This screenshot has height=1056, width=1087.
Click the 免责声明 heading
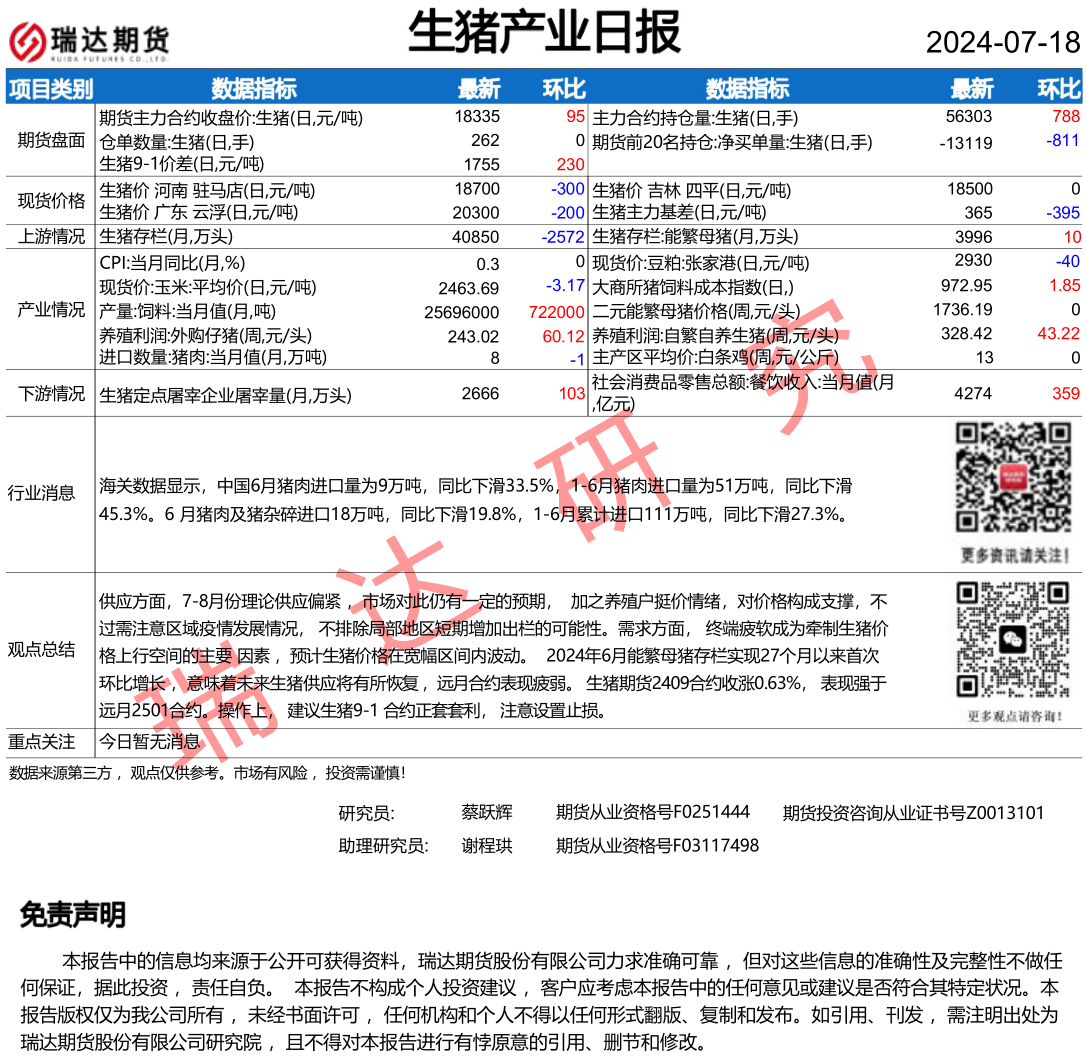point(73,914)
